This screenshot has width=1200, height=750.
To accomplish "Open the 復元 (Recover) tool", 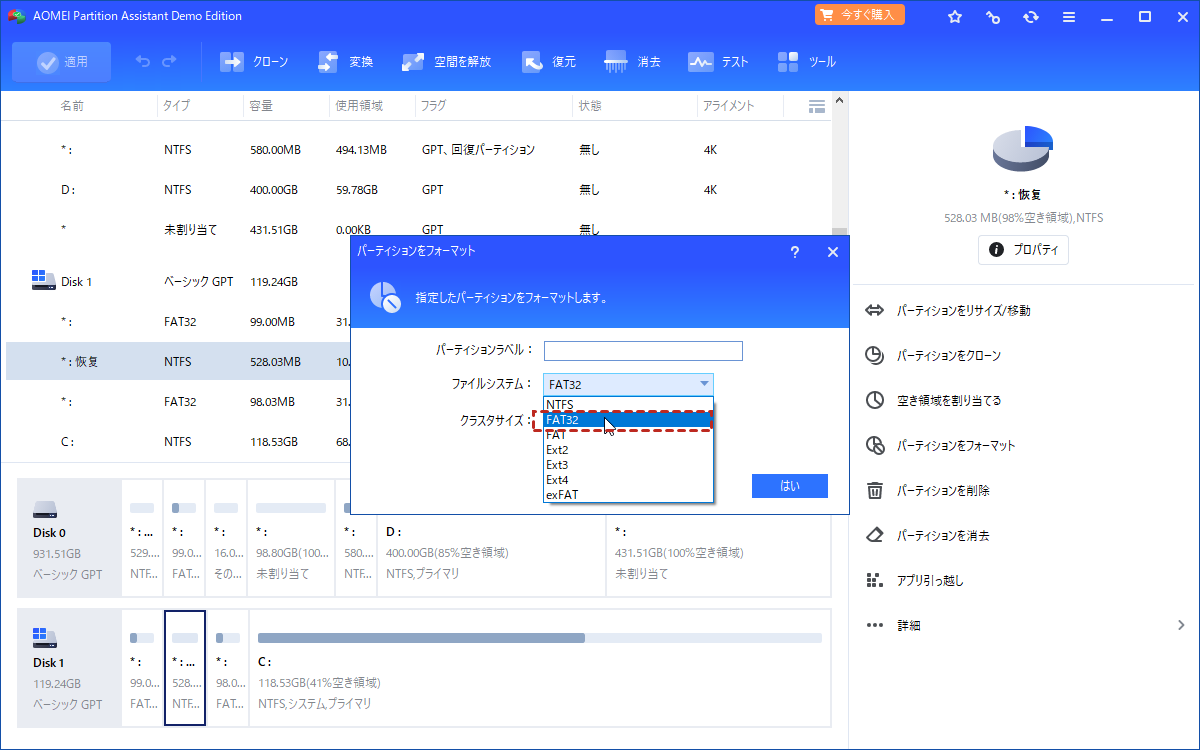I will point(532,62).
